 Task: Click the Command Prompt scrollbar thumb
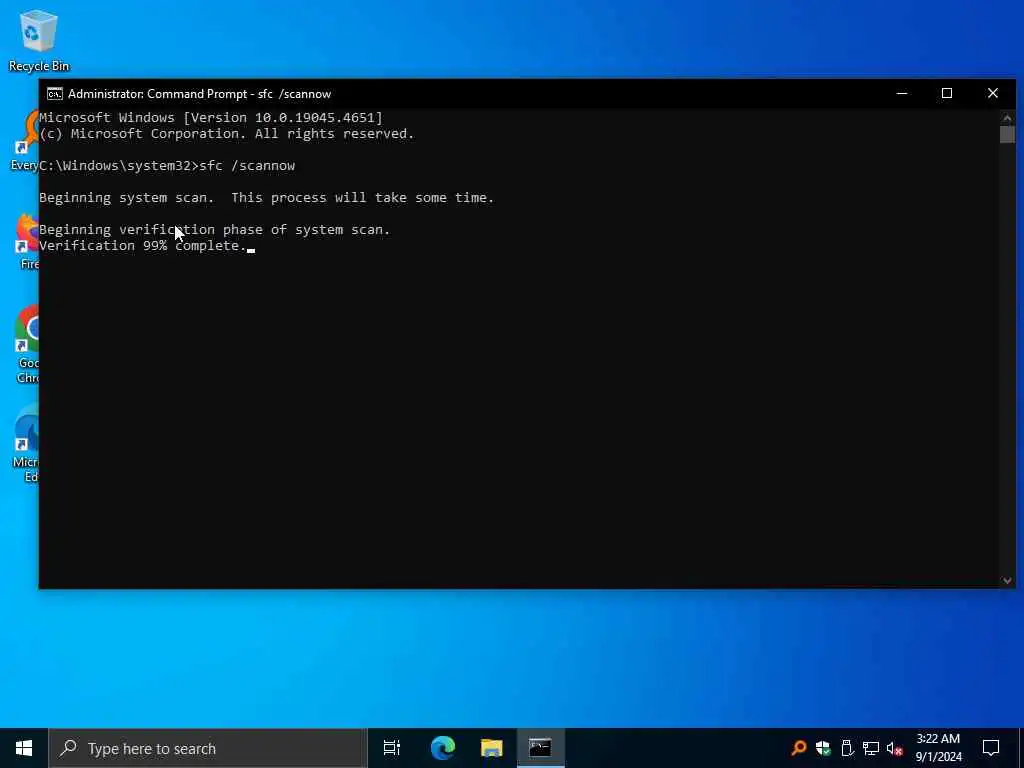click(x=1006, y=134)
